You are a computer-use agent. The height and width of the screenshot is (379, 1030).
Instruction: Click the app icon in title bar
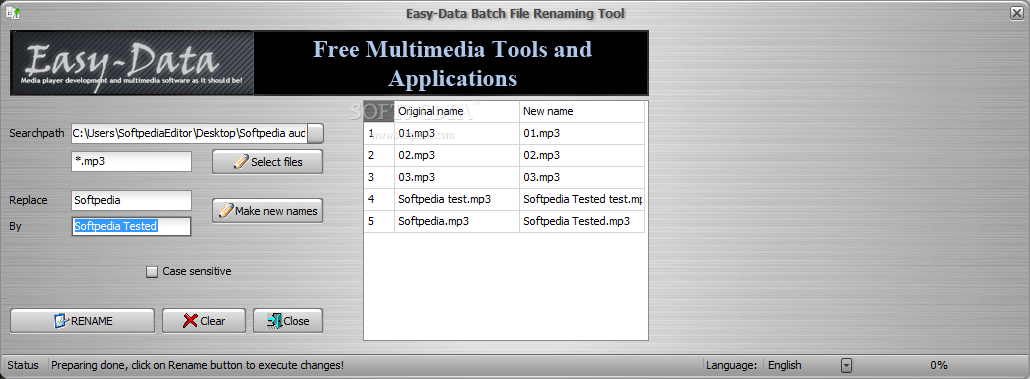click(x=13, y=13)
